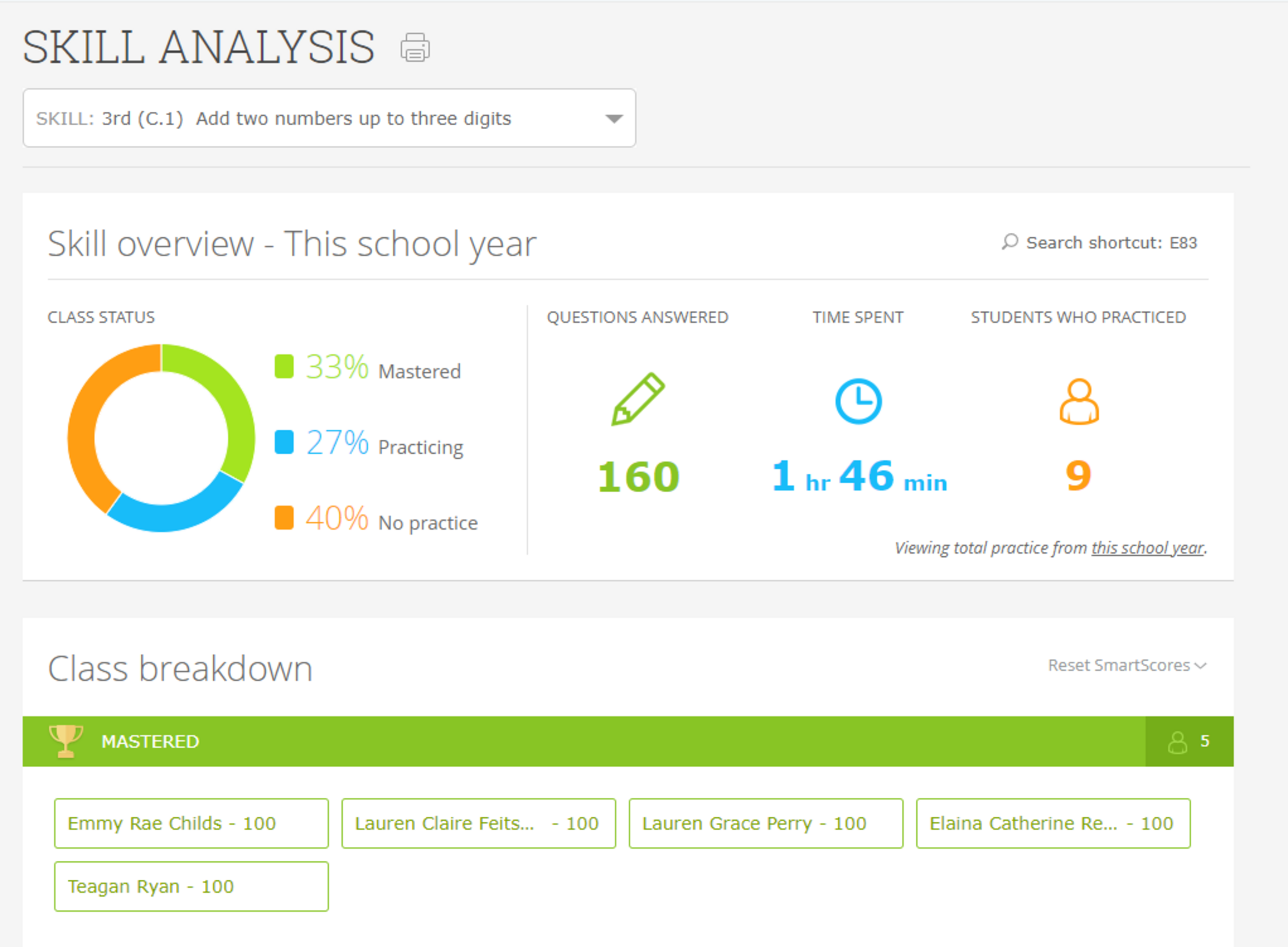Click the green pencil questions answered icon
The width and height of the screenshot is (1288, 947).
(637, 399)
